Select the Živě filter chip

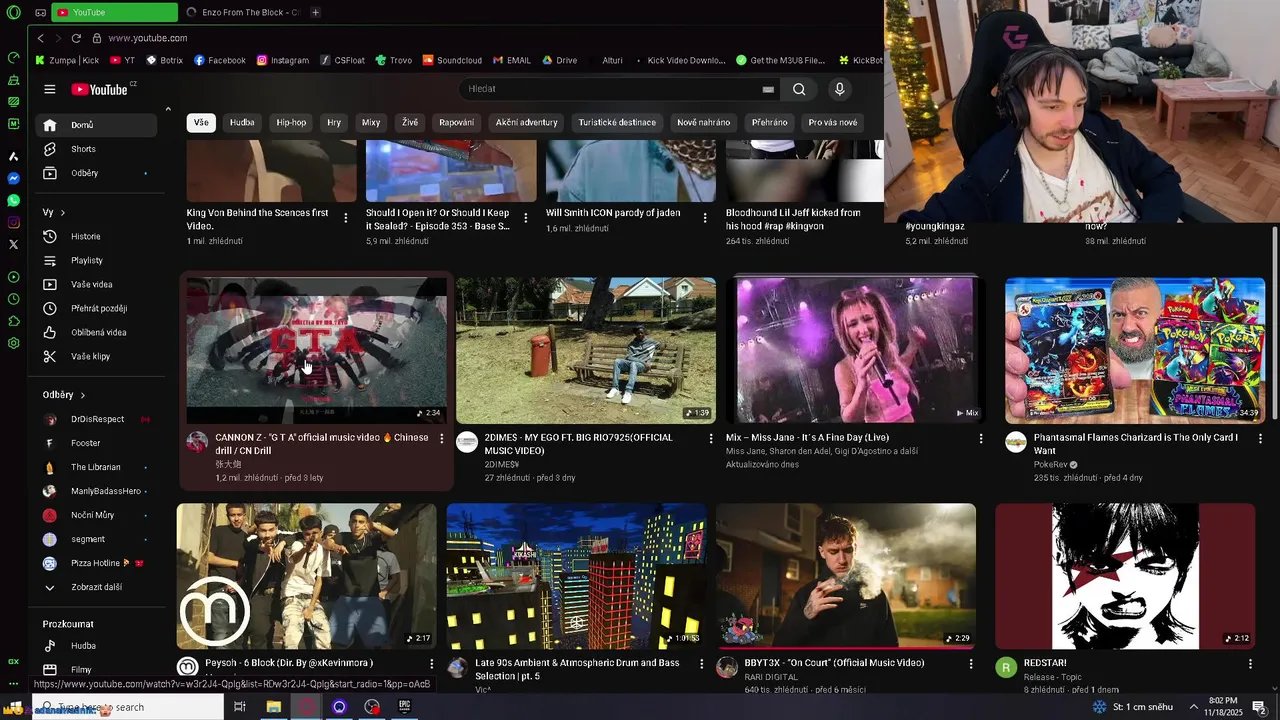pyautogui.click(x=410, y=122)
